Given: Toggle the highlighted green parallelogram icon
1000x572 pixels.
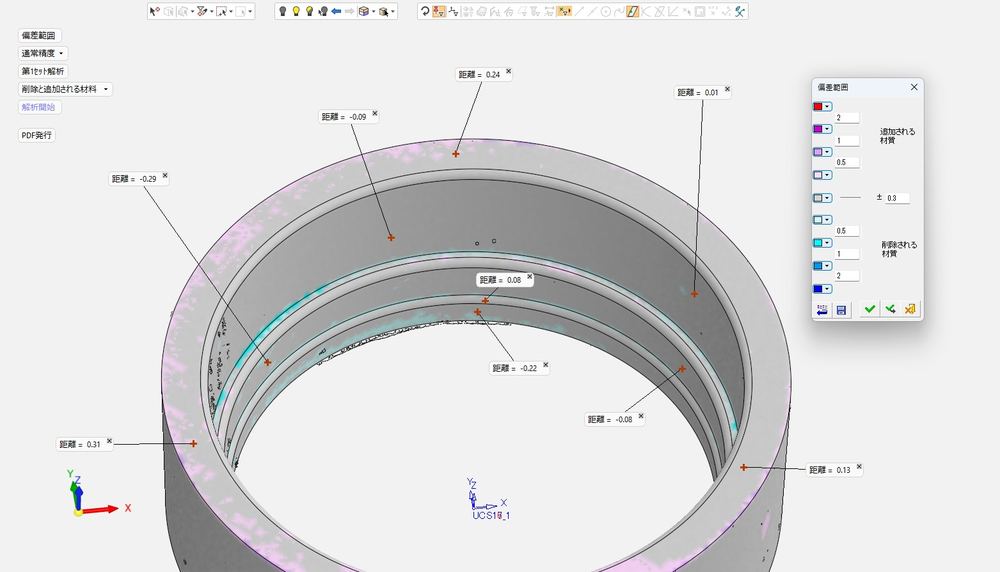Looking at the screenshot, I should [x=632, y=11].
